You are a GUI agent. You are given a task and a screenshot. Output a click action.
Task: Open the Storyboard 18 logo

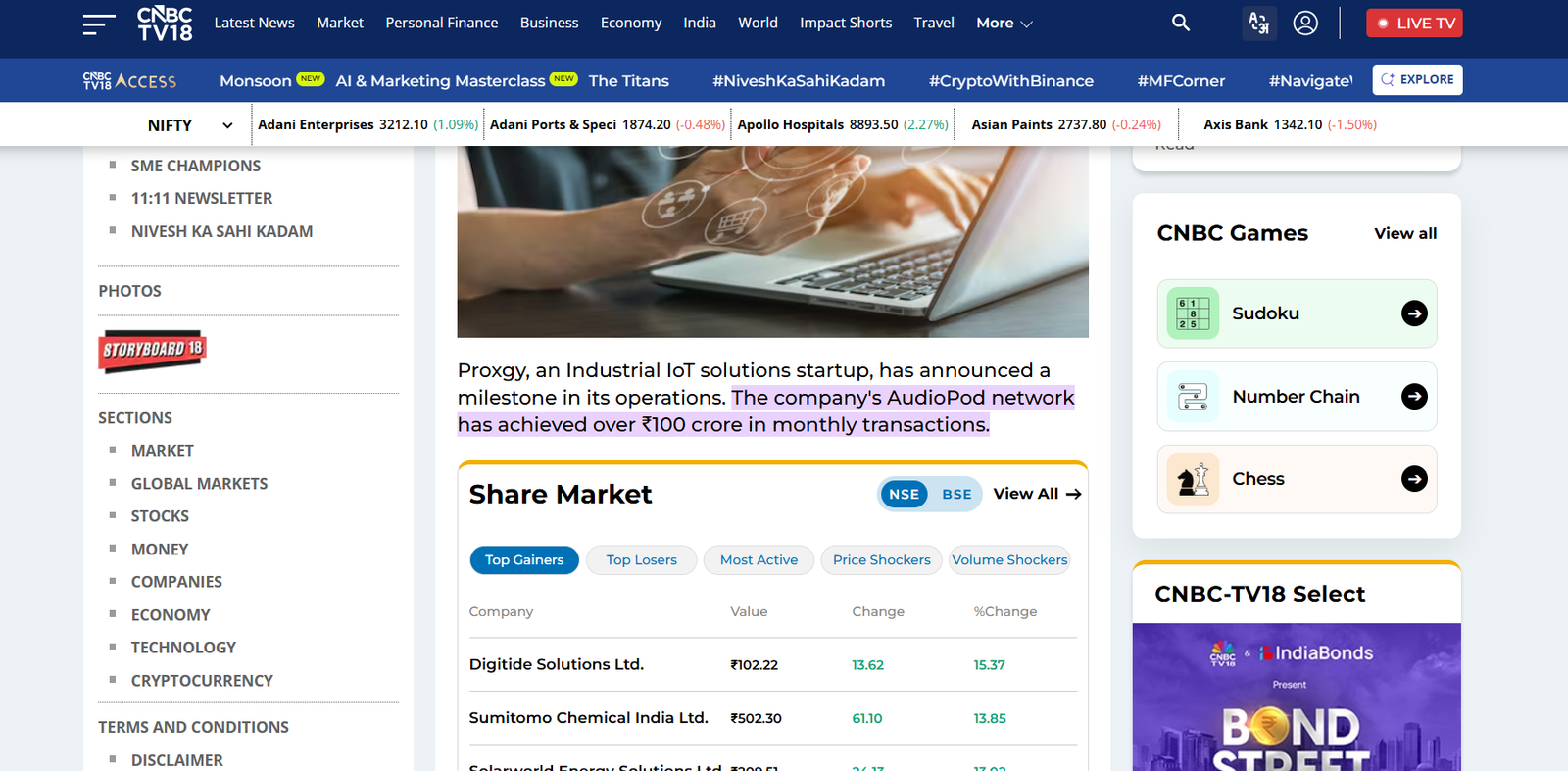(x=152, y=351)
